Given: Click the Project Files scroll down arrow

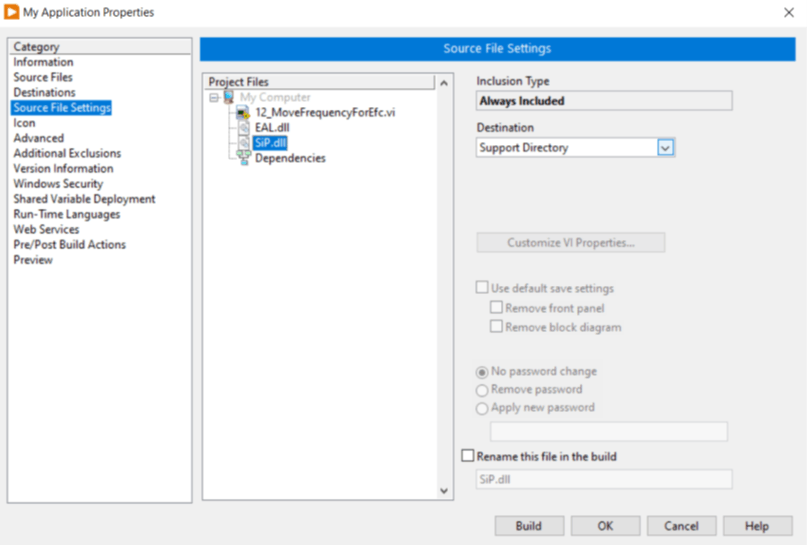Looking at the screenshot, I should [x=445, y=491].
